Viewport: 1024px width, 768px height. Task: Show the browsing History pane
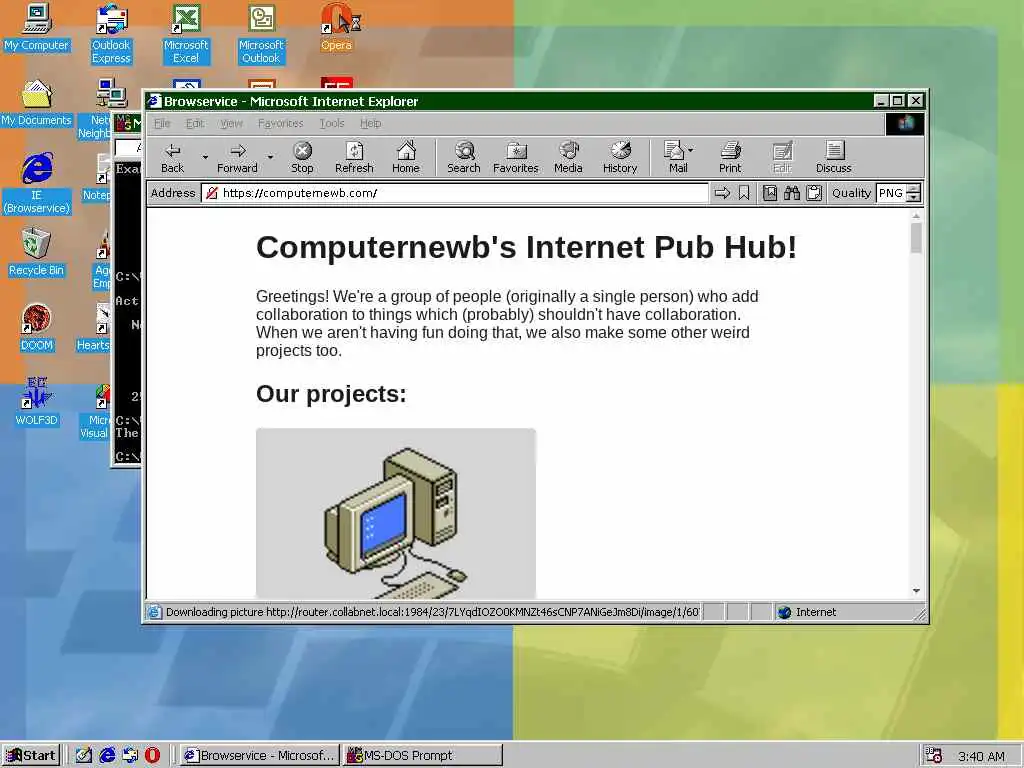tap(620, 158)
